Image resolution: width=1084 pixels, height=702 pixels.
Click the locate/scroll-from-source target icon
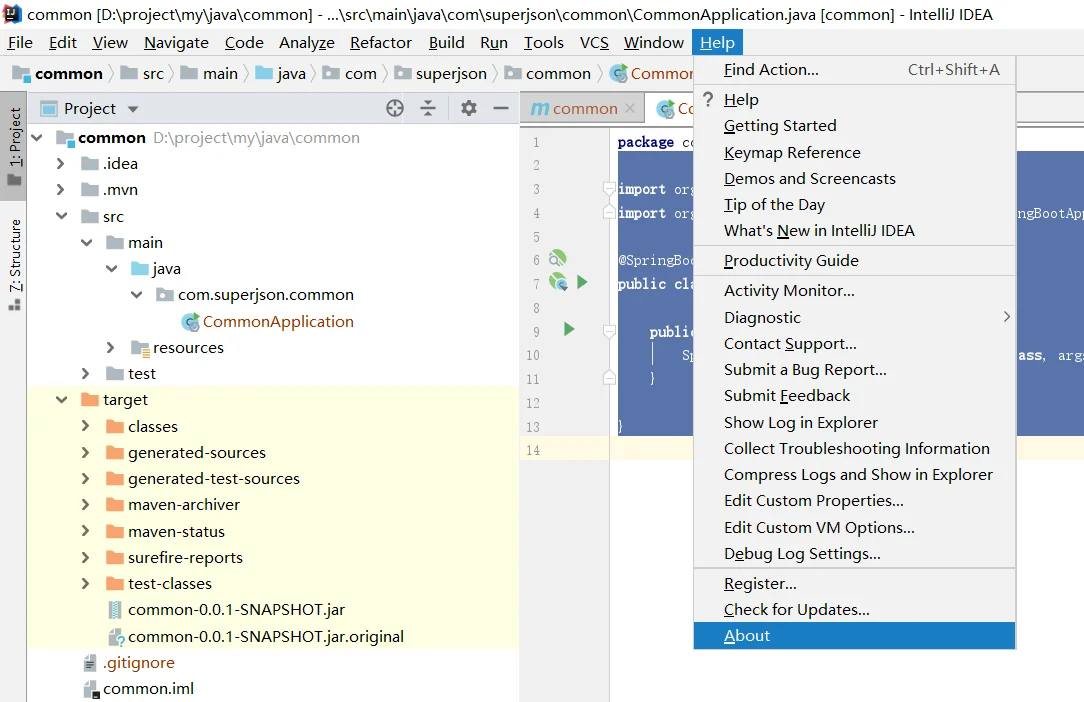(395, 108)
